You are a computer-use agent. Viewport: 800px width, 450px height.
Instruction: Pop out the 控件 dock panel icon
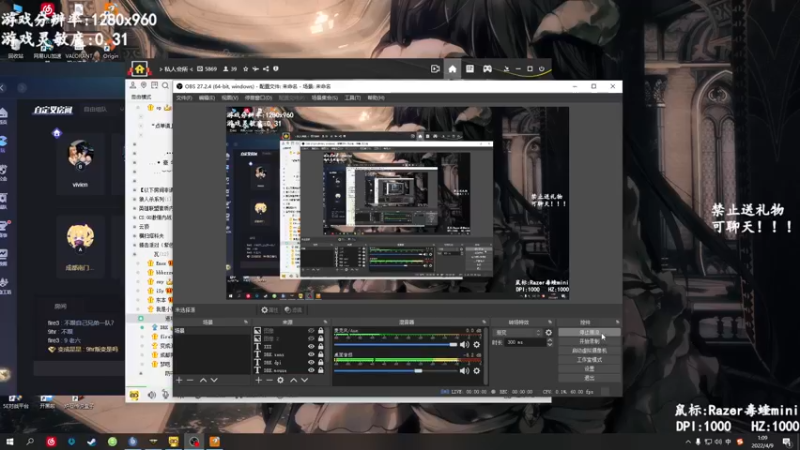click(x=617, y=322)
